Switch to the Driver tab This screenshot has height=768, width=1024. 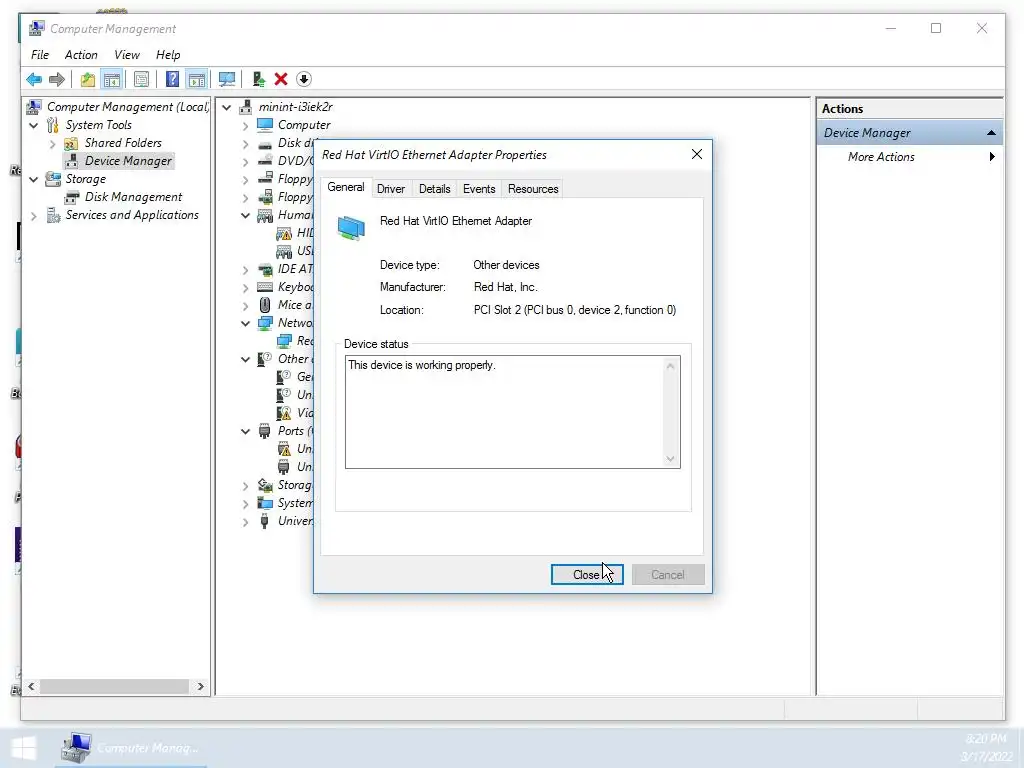391,189
